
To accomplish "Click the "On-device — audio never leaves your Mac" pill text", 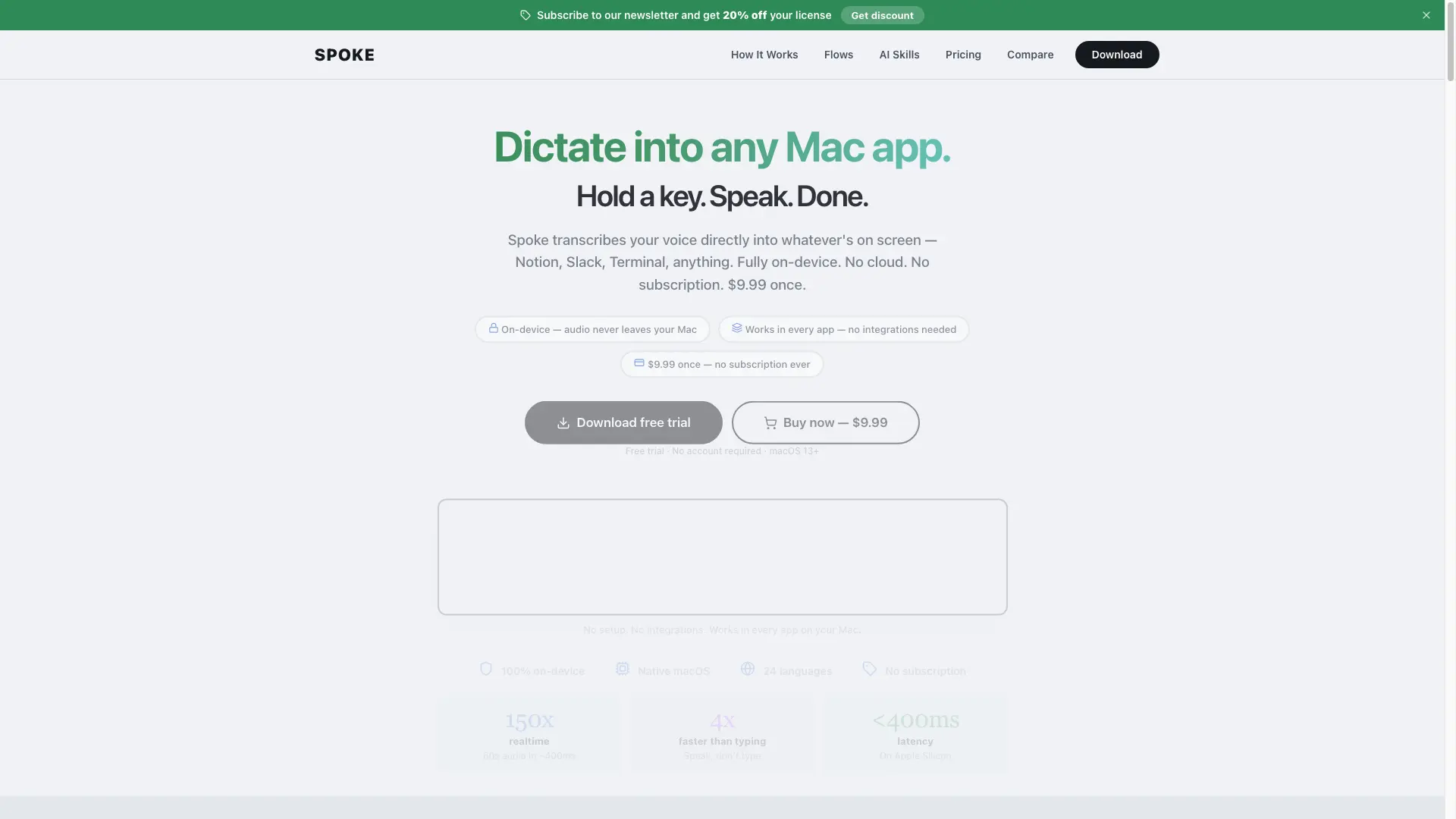I will pos(599,330).
